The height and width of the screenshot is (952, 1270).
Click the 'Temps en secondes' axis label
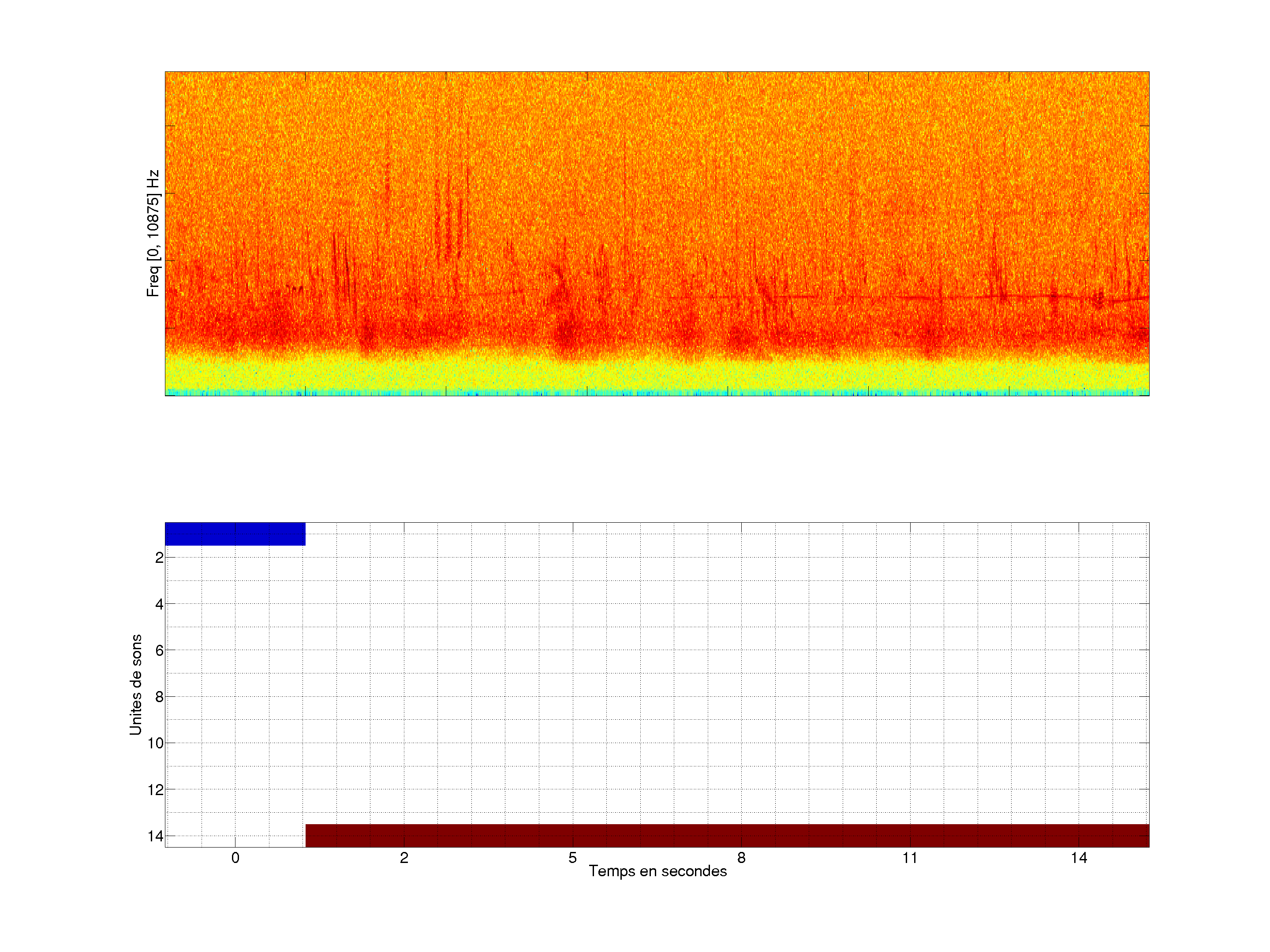click(x=657, y=871)
